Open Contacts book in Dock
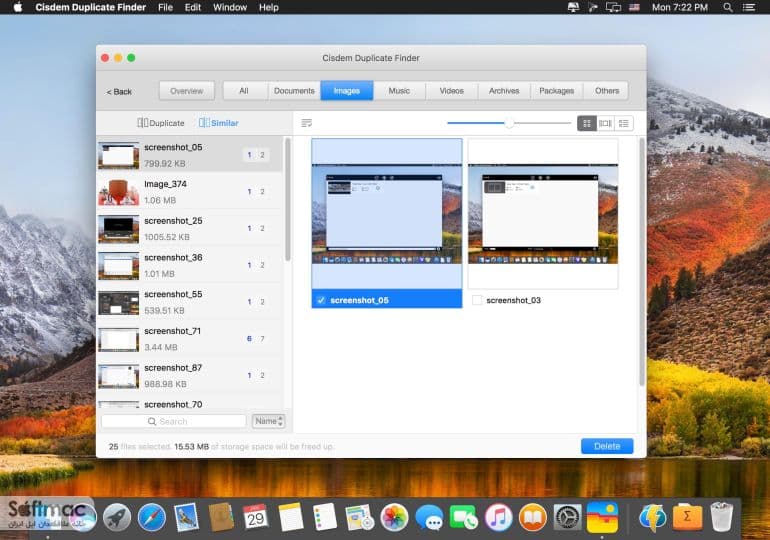 (221, 517)
